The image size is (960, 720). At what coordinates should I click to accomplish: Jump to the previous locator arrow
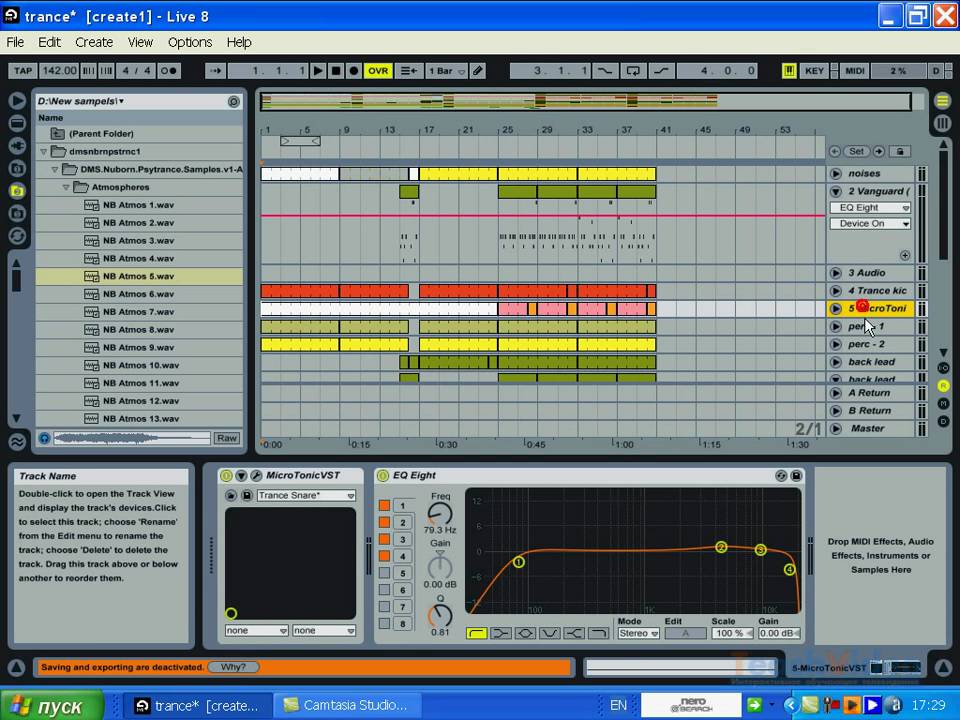pyautogui.click(x=835, y=151)
